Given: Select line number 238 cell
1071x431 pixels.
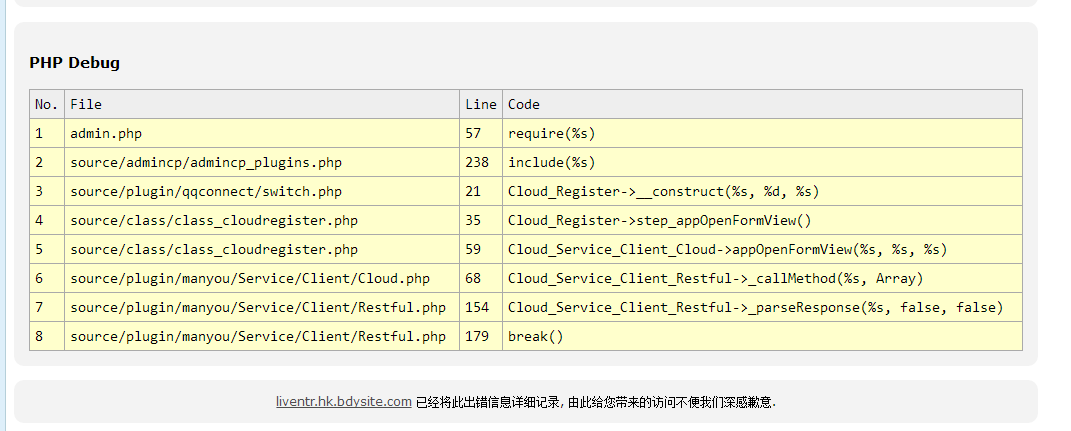Looking at the screenshot, I should coord(481,162).
